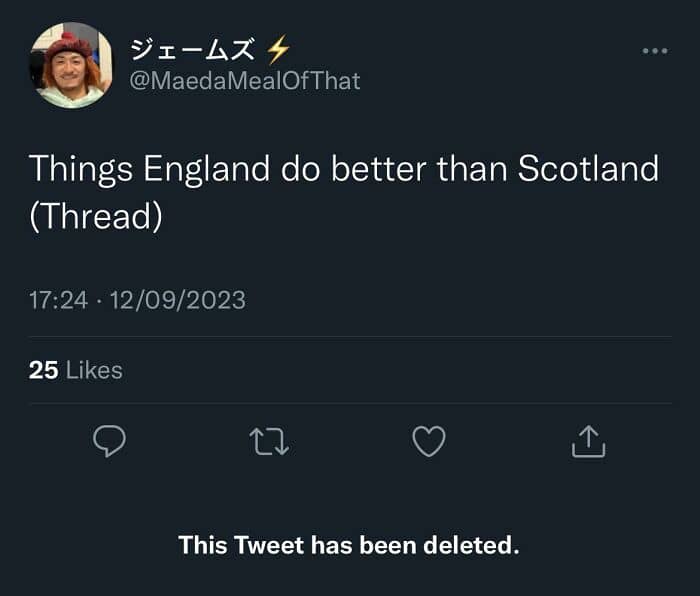Click the word Likes label
Screen dimensions: 700x596
click(x=94, y=370)
